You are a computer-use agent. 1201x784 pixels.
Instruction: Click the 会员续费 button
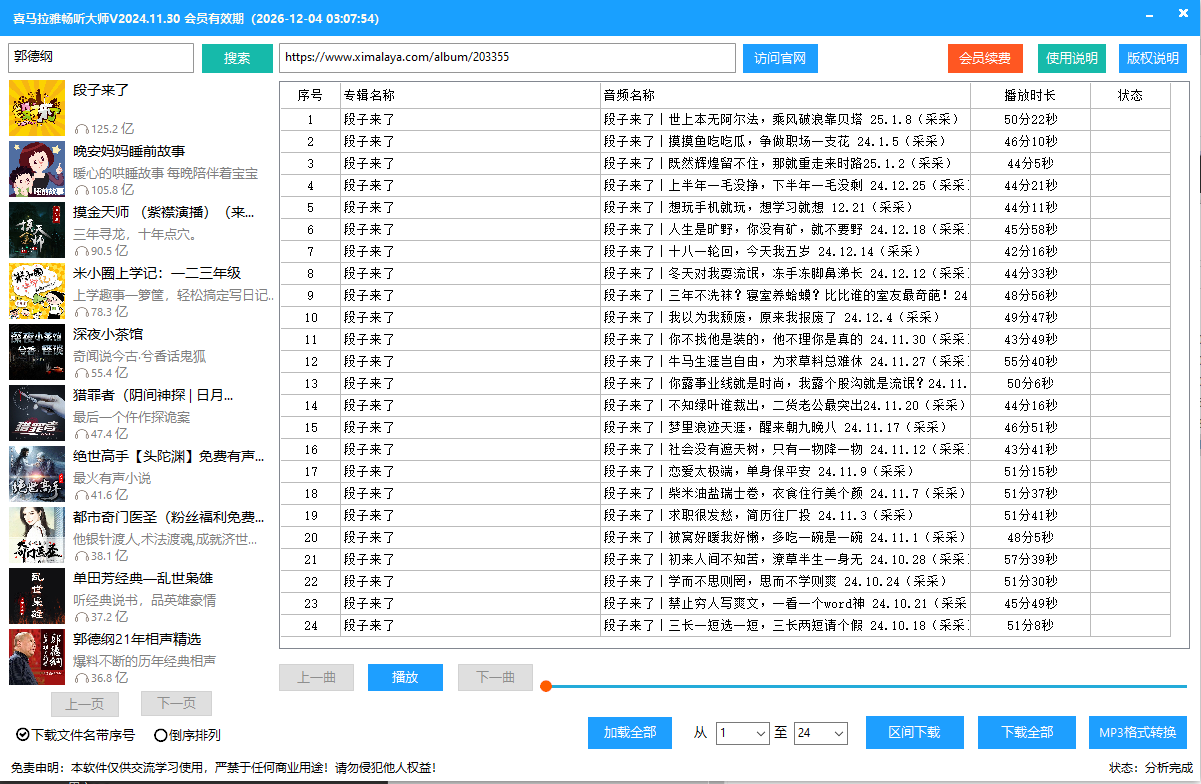[x=985, y=58]
